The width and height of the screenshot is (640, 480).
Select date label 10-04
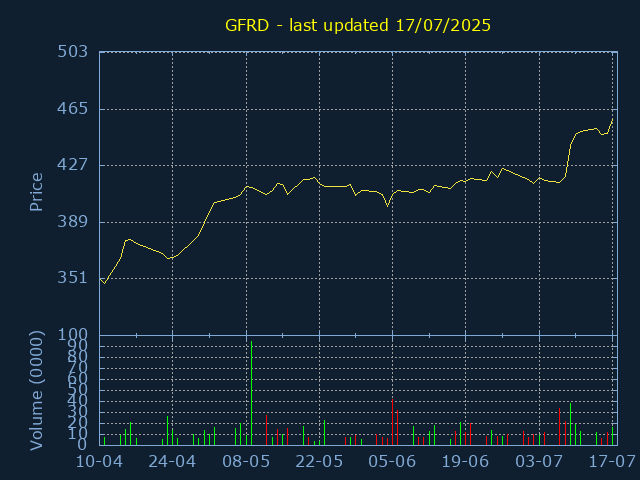coord(100,462)
